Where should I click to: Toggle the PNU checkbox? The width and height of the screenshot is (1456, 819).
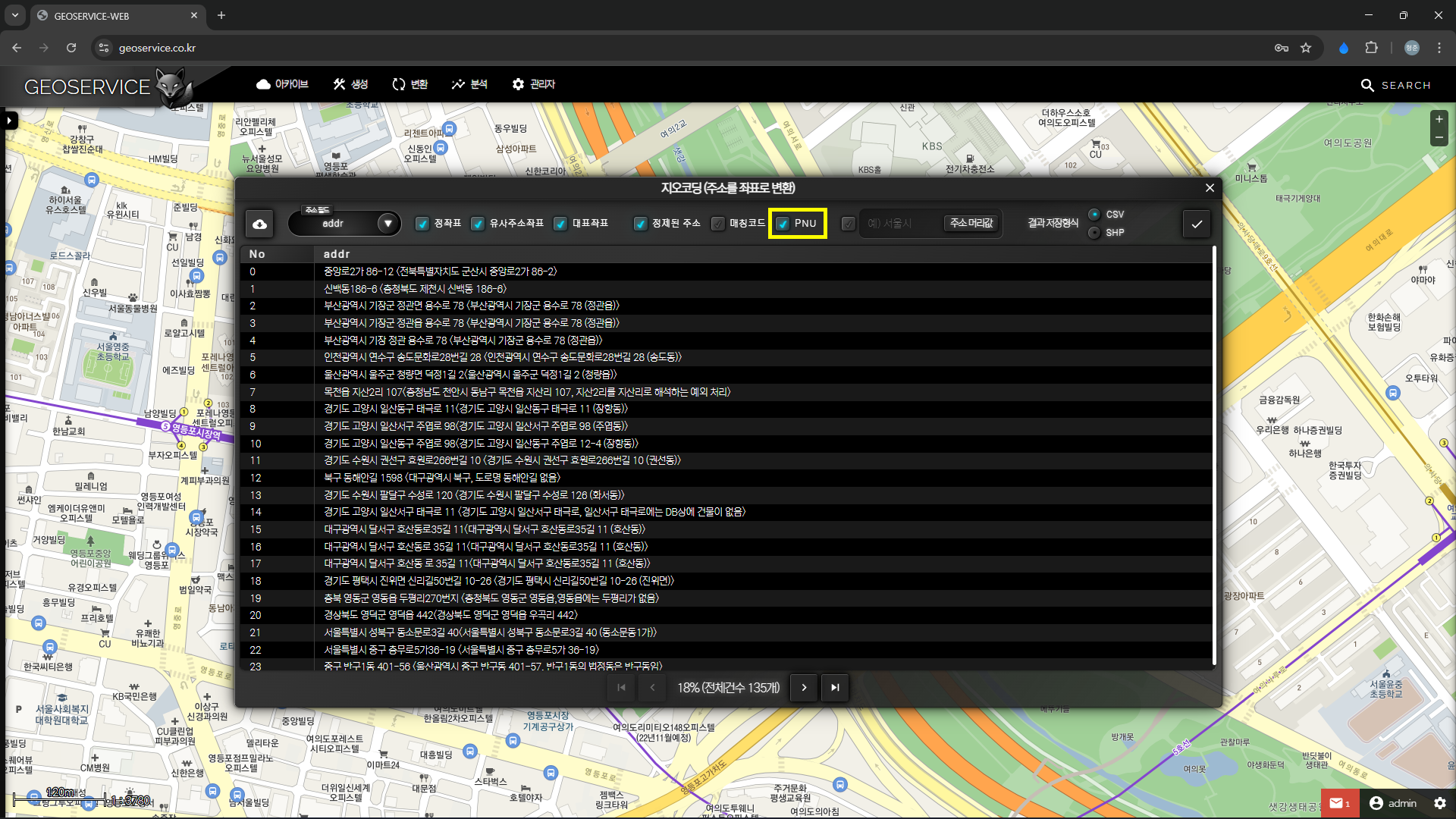pos(783,224)
